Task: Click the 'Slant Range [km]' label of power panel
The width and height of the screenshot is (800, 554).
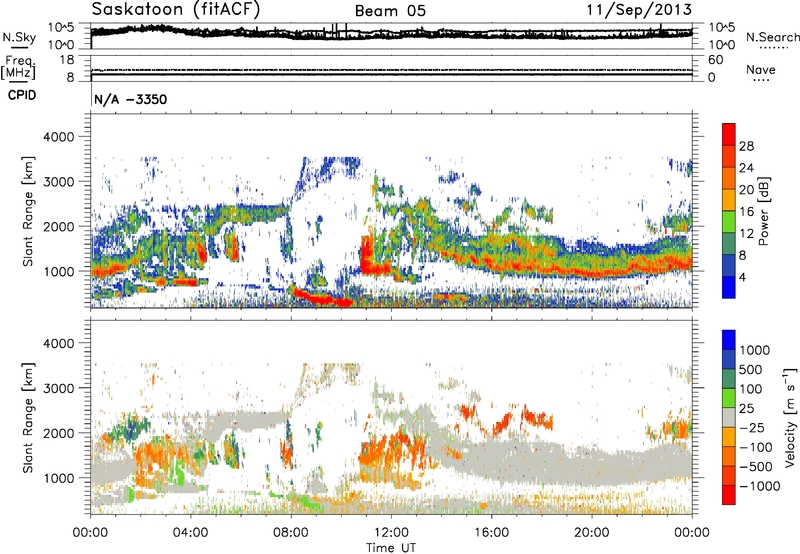Action: tap(28, 211)
